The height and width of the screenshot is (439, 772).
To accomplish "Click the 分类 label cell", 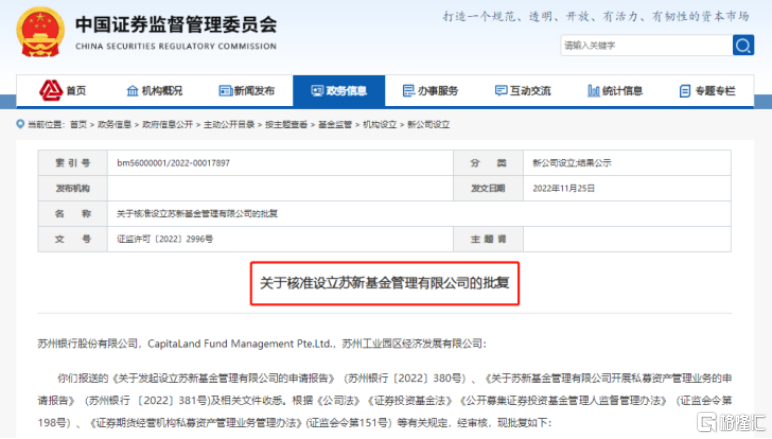I will pyautogui.click(x=488, y=163).
